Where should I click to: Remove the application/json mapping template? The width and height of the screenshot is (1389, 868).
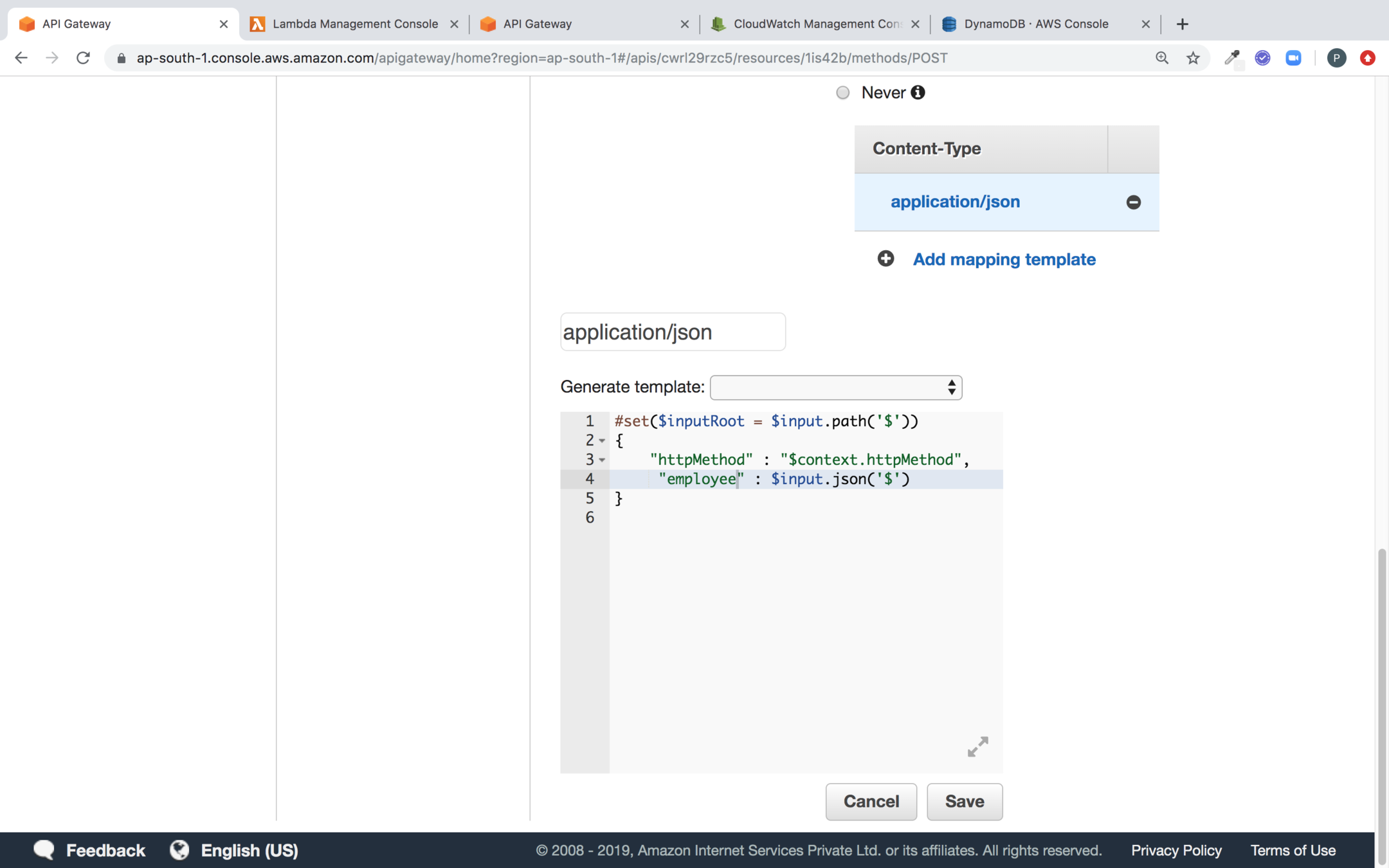pyautogui.click(x=1133, y=203)
